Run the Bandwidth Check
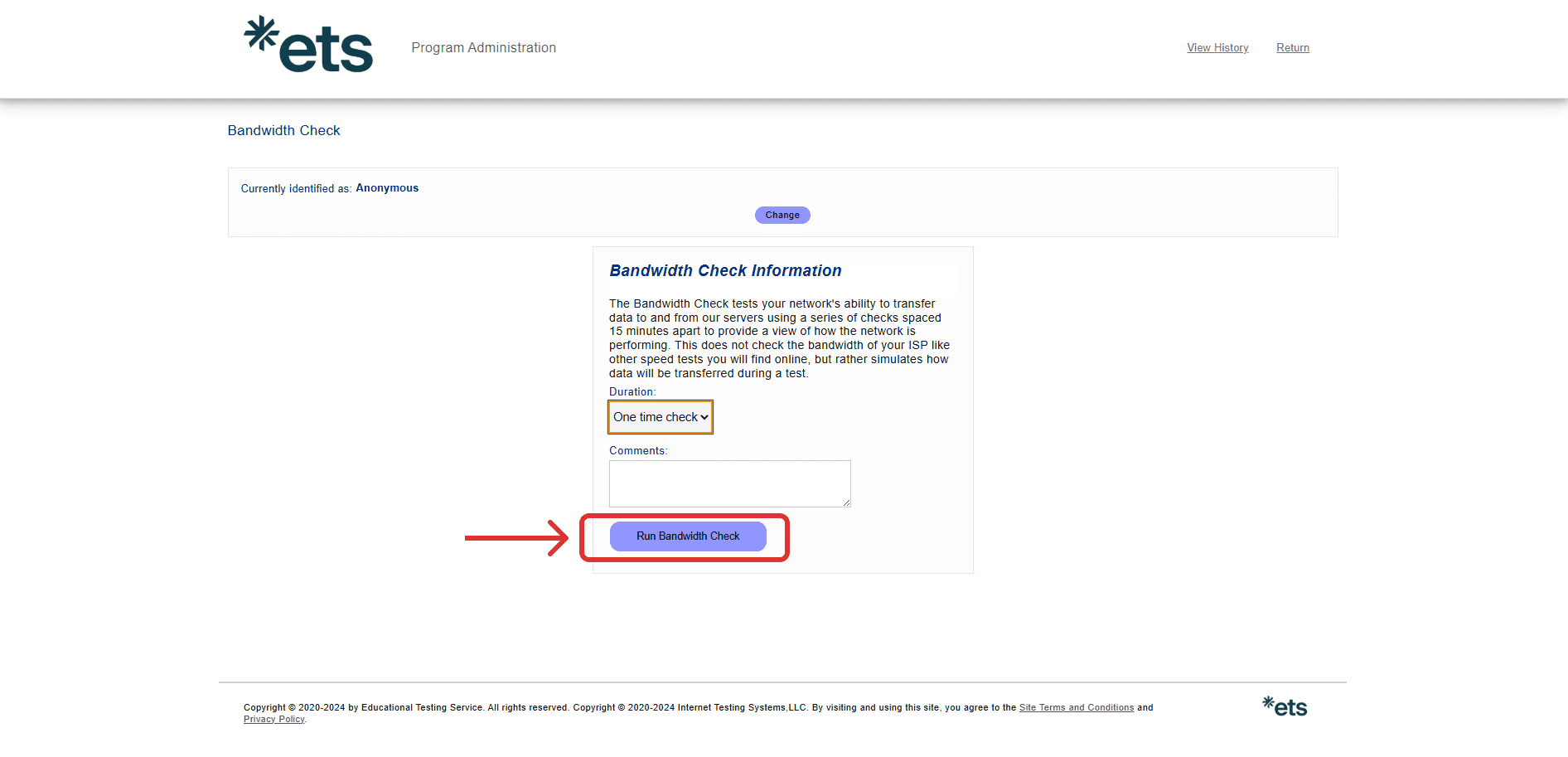The width and height of the screenshot is (1568, 757). pos(688,536)
